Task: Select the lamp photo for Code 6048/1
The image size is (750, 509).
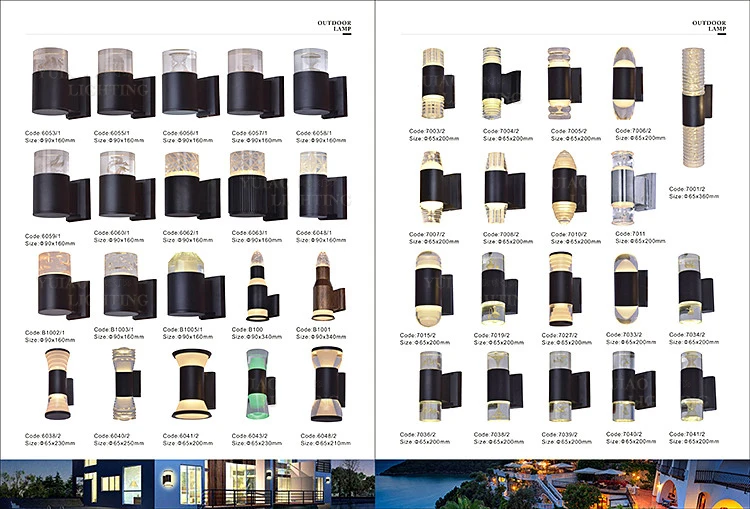Action: point(323,185)
